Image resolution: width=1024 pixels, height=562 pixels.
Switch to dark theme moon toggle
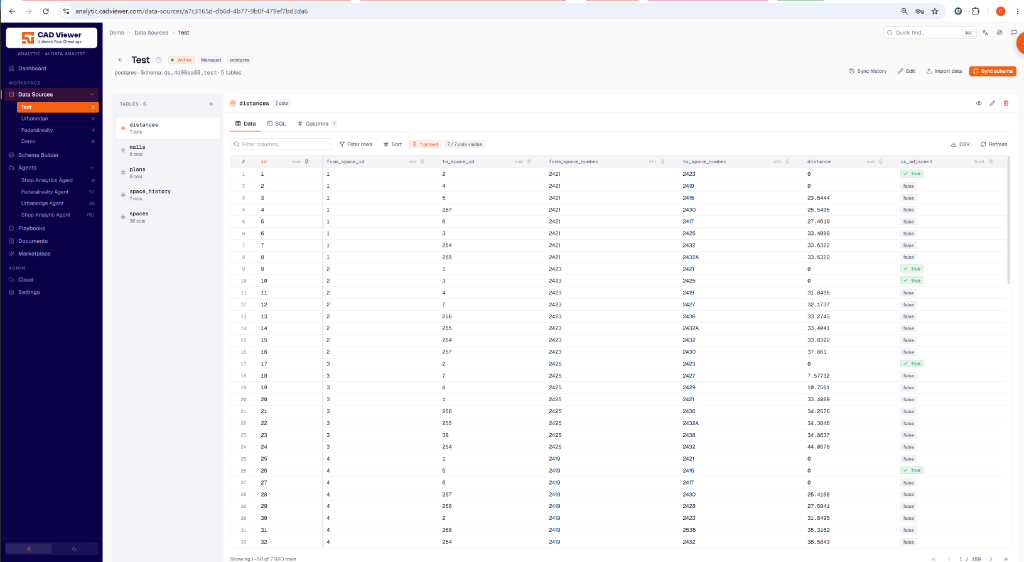(74, 549)
